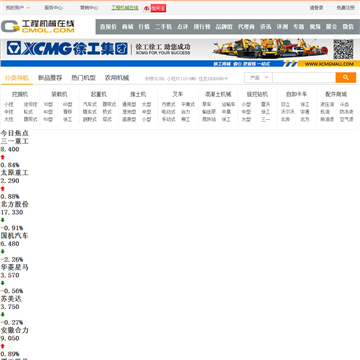The height and width of the screenshot is (360, 360).
Task: Switch to the 新品推荐 tab
Action: [50, 78]
